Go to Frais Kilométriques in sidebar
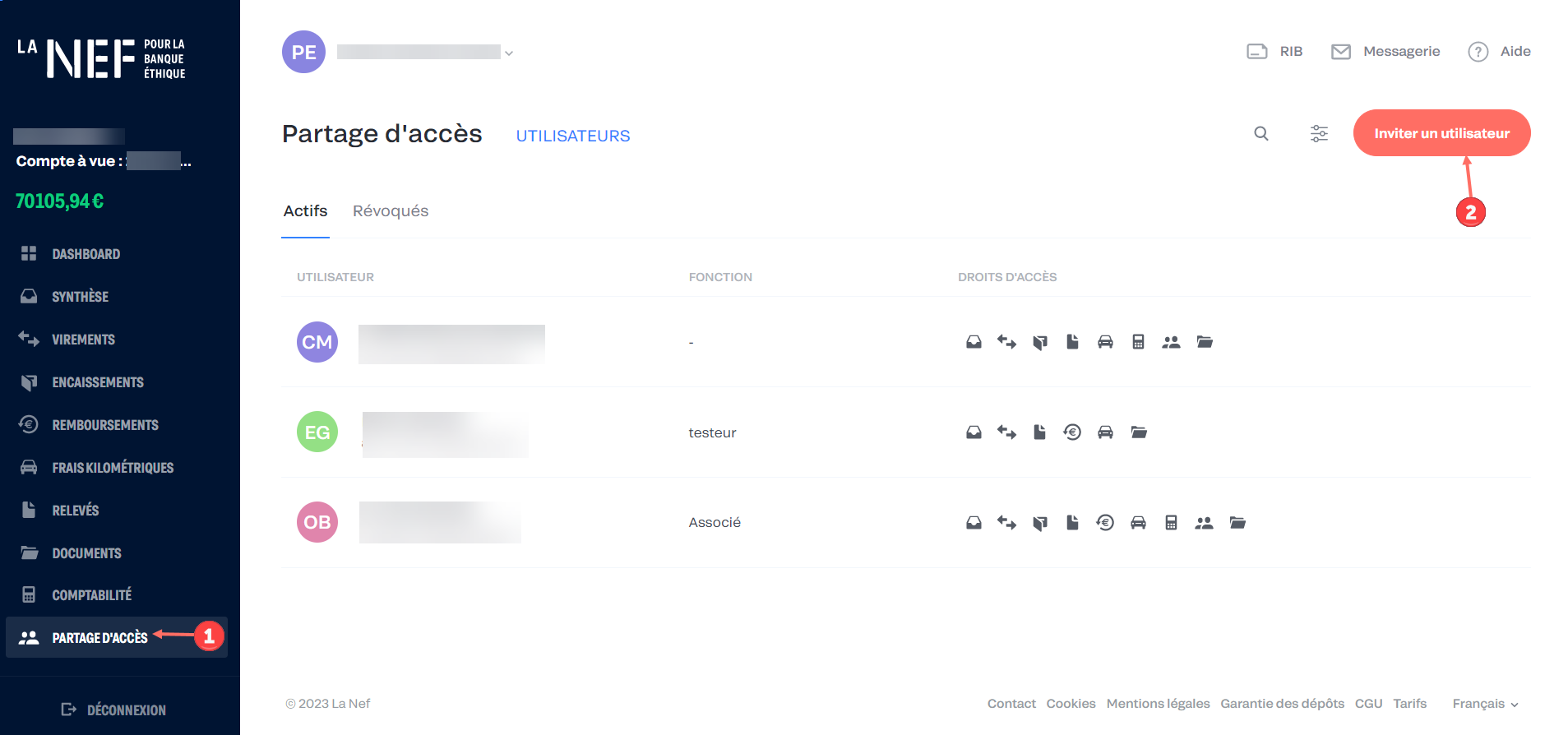The image size is (1568, 735). pyautogui.click(x=113, y=468)
